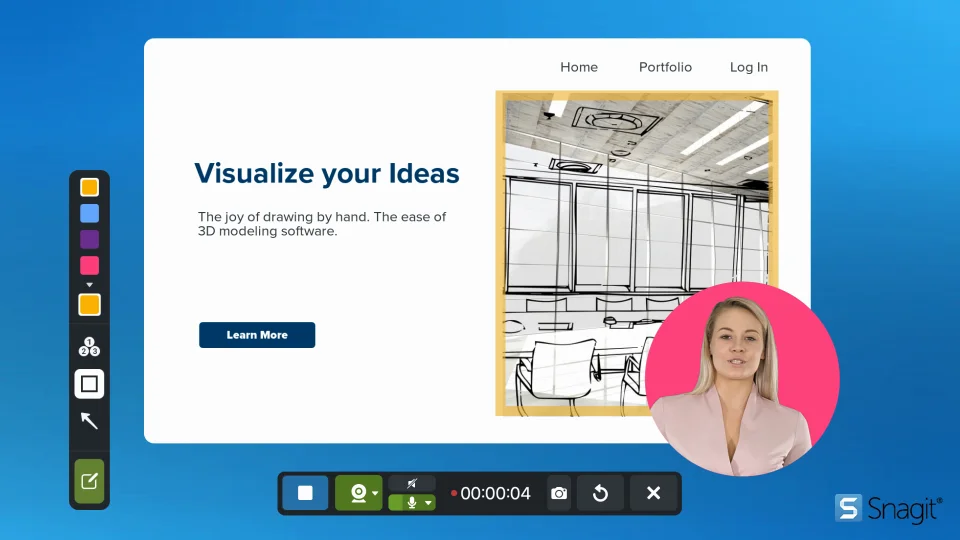Screen dimensions: 960x540
Task: Click the Learn More button
Action: (257, 335)
